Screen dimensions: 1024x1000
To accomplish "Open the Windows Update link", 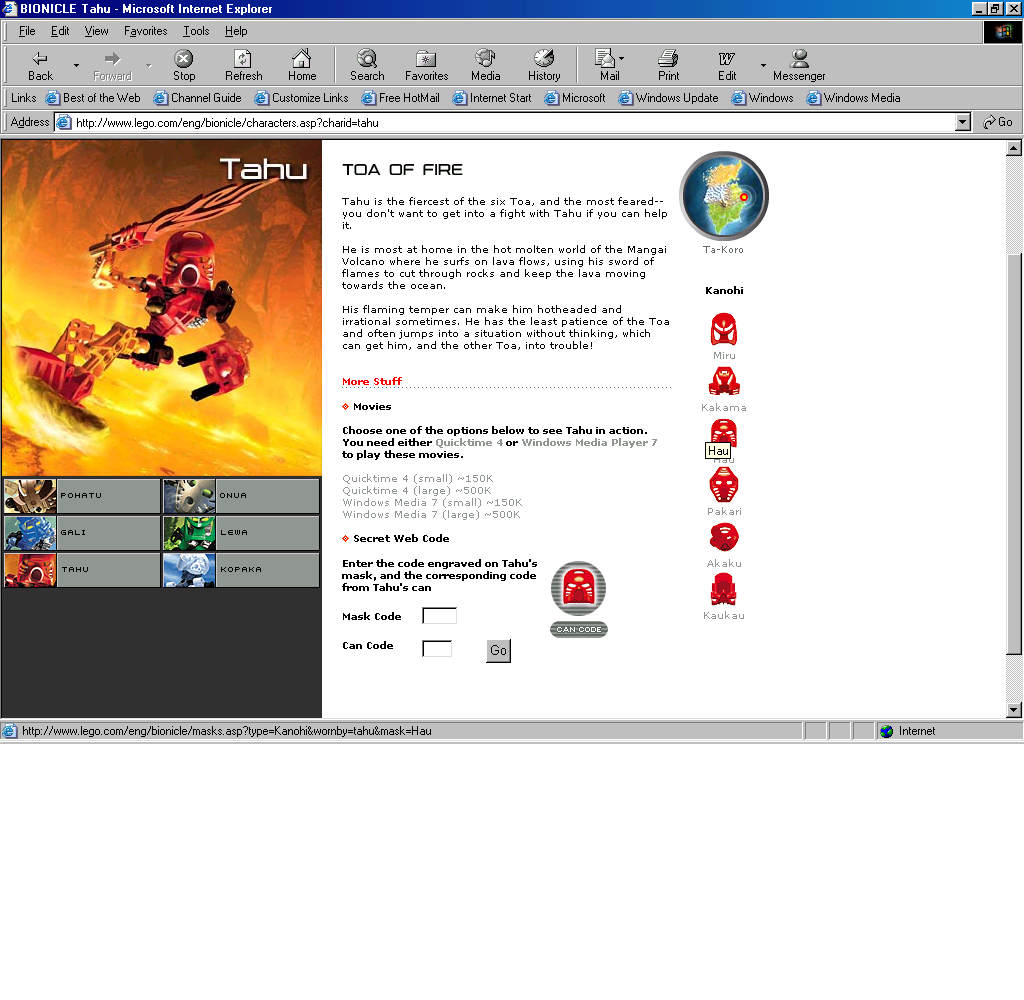I will click(669, 98).
